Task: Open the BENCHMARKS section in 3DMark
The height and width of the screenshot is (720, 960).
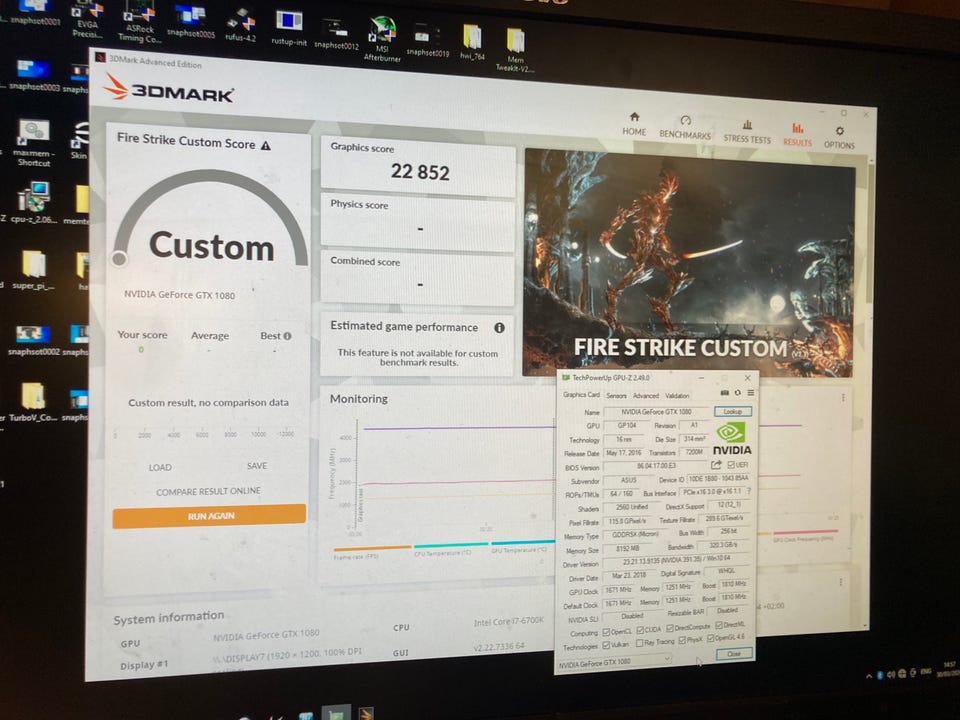Action: click(x=685, y=127)
